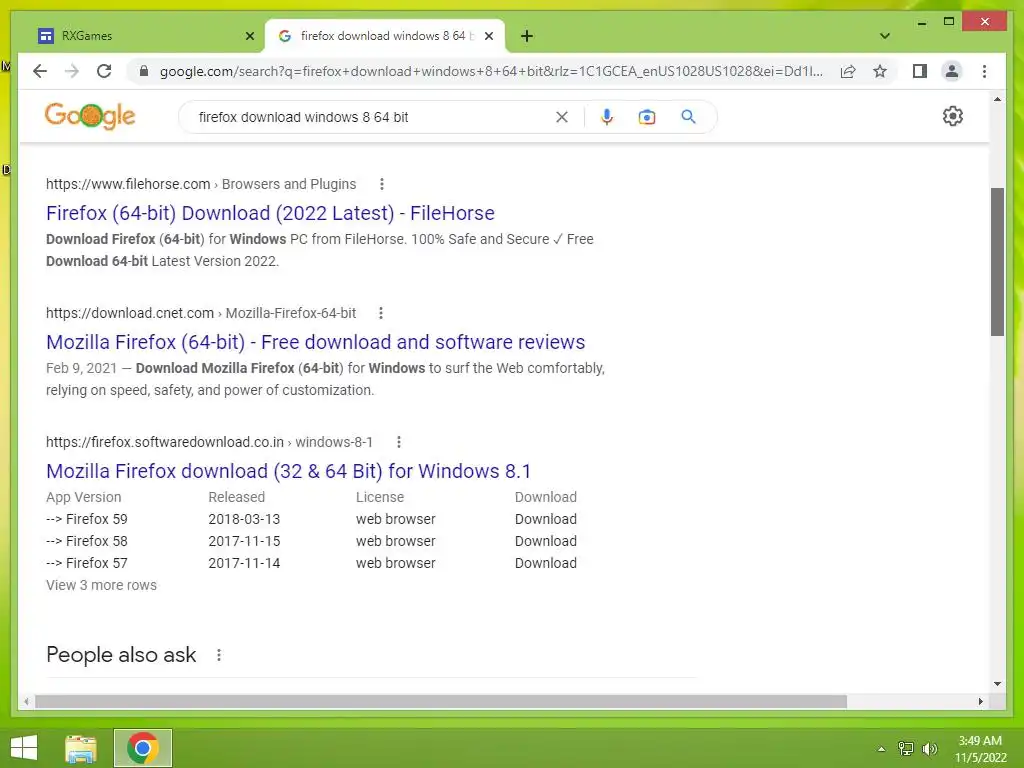Open Firefox (64-bit) Download FileHorse link
This screenshot has height=768, width=1024.
point(270,214)
